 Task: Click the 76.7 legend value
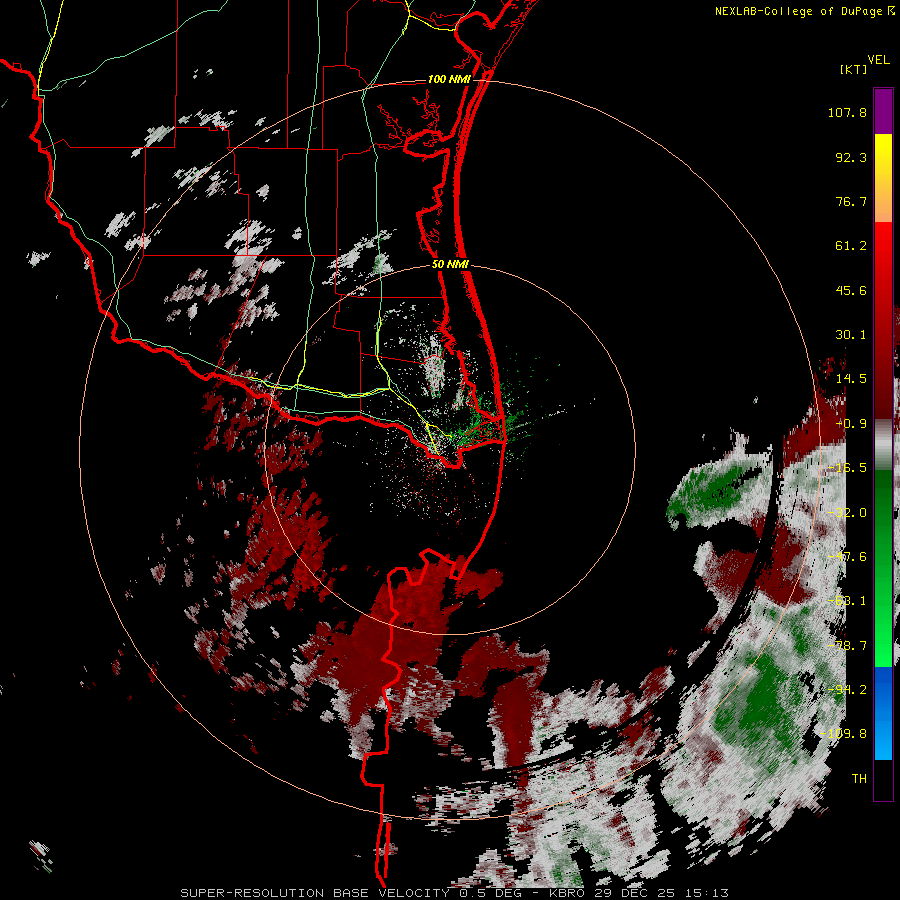pyautogui.click(x=851, y=201)
